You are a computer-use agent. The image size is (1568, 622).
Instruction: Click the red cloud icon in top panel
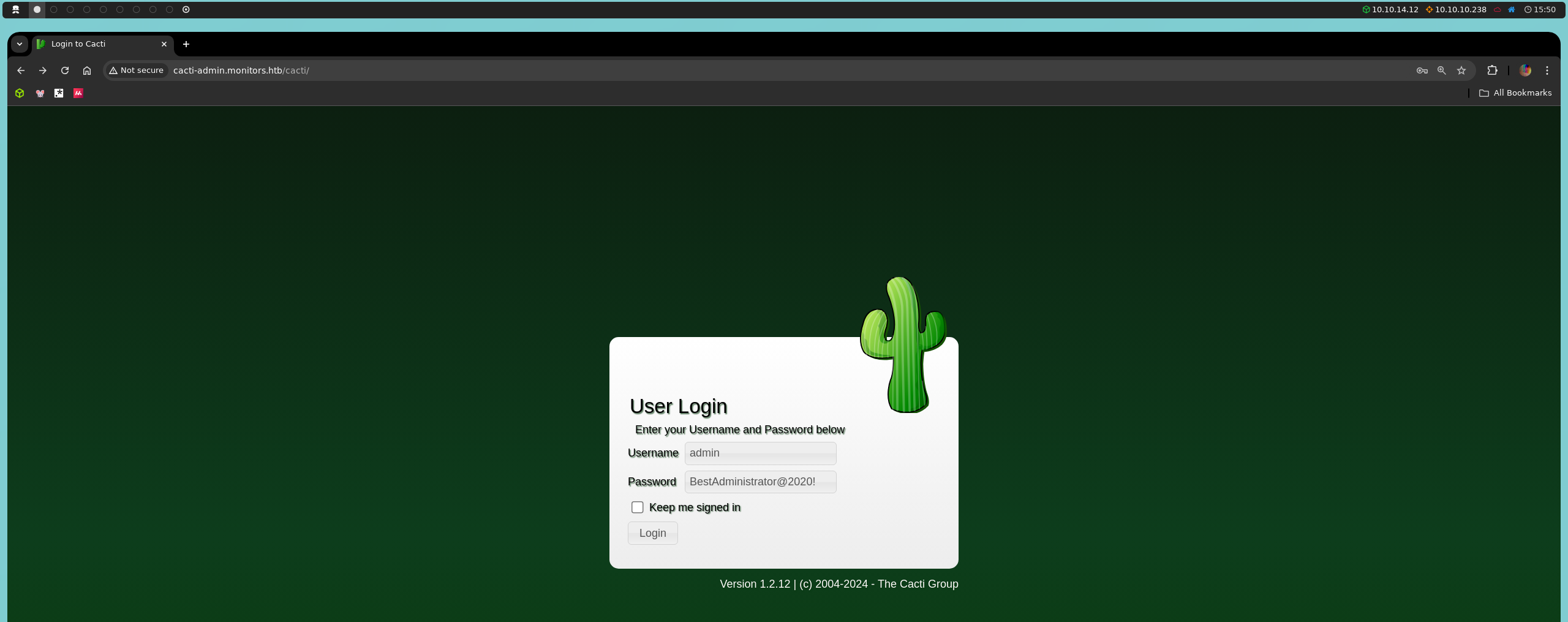[1498, 9]
